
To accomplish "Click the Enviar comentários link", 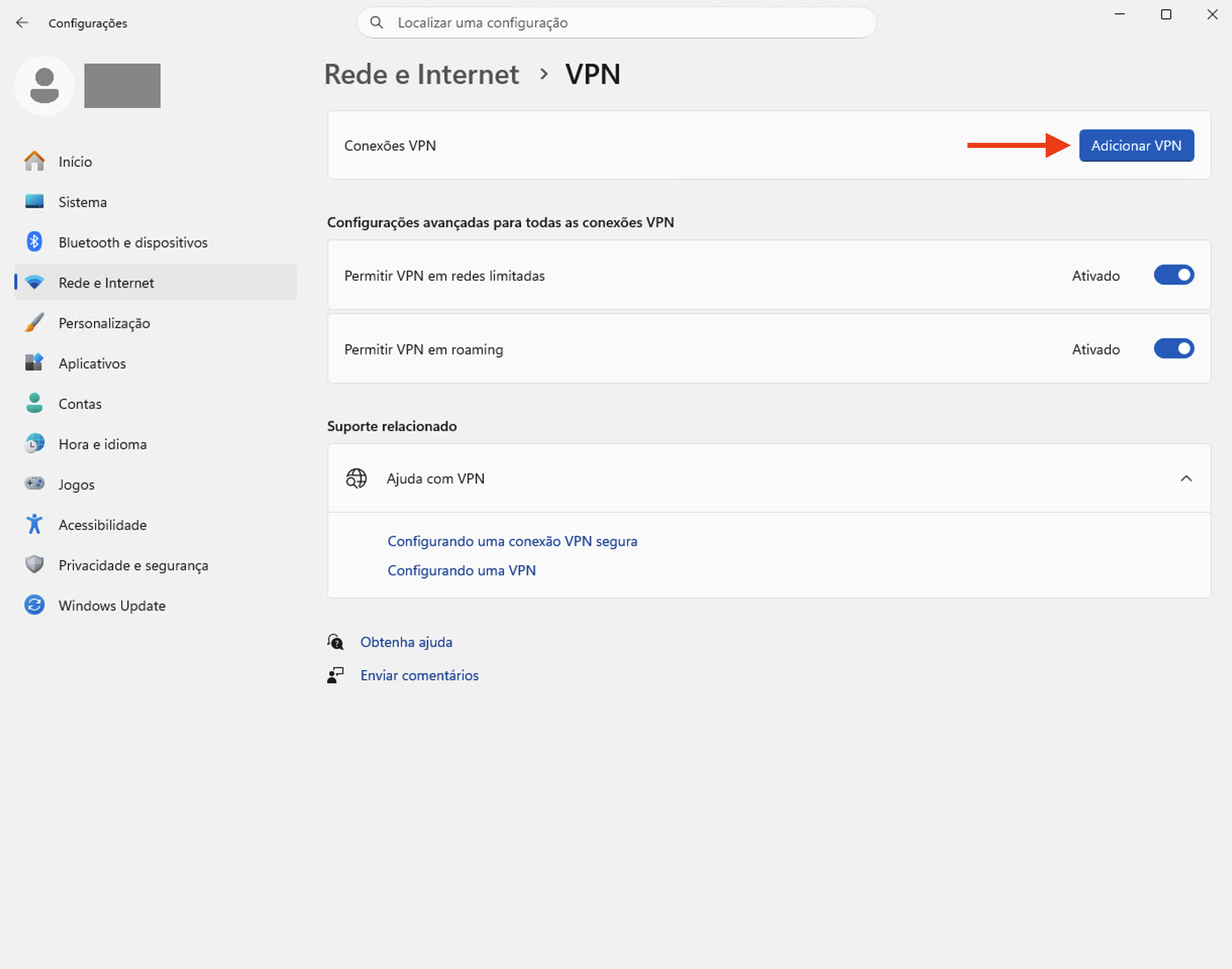I will pyautogui.click(x=420, y=675).
